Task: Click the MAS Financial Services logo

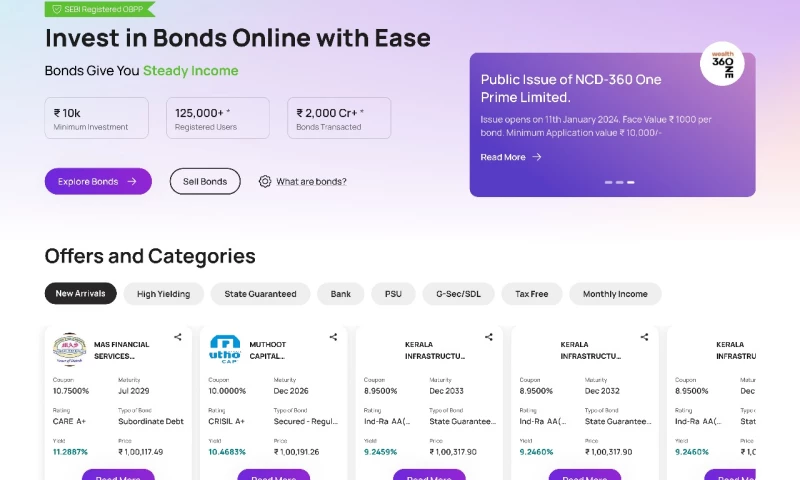Action: pyautogui.click(x=70, y=350)
